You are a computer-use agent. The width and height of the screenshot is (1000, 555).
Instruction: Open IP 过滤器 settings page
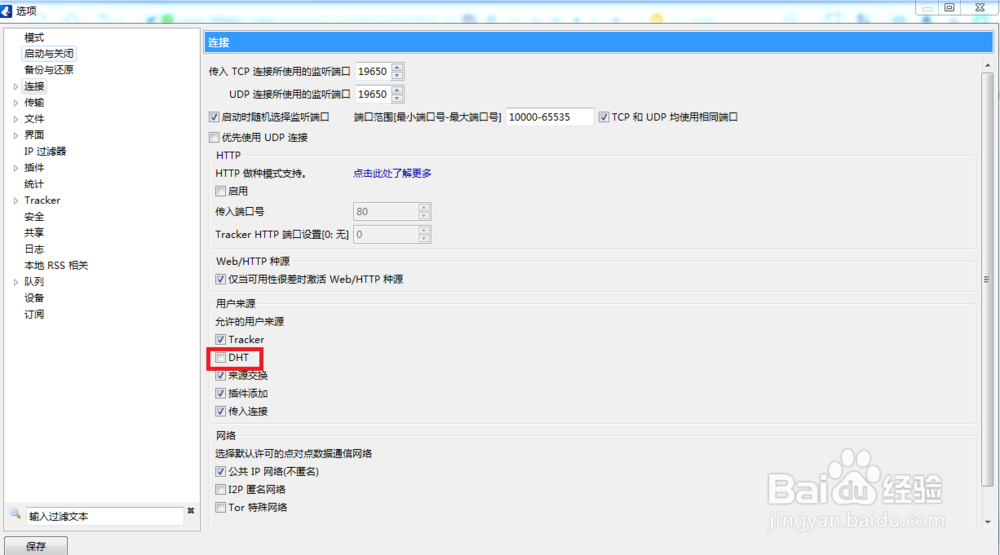coord(45,152)
